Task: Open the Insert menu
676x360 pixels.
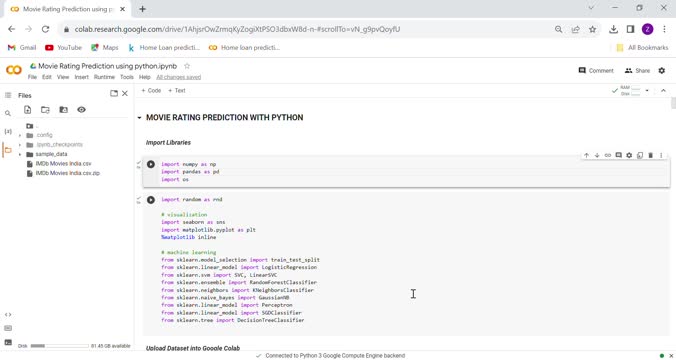Action: coord(81,77)
